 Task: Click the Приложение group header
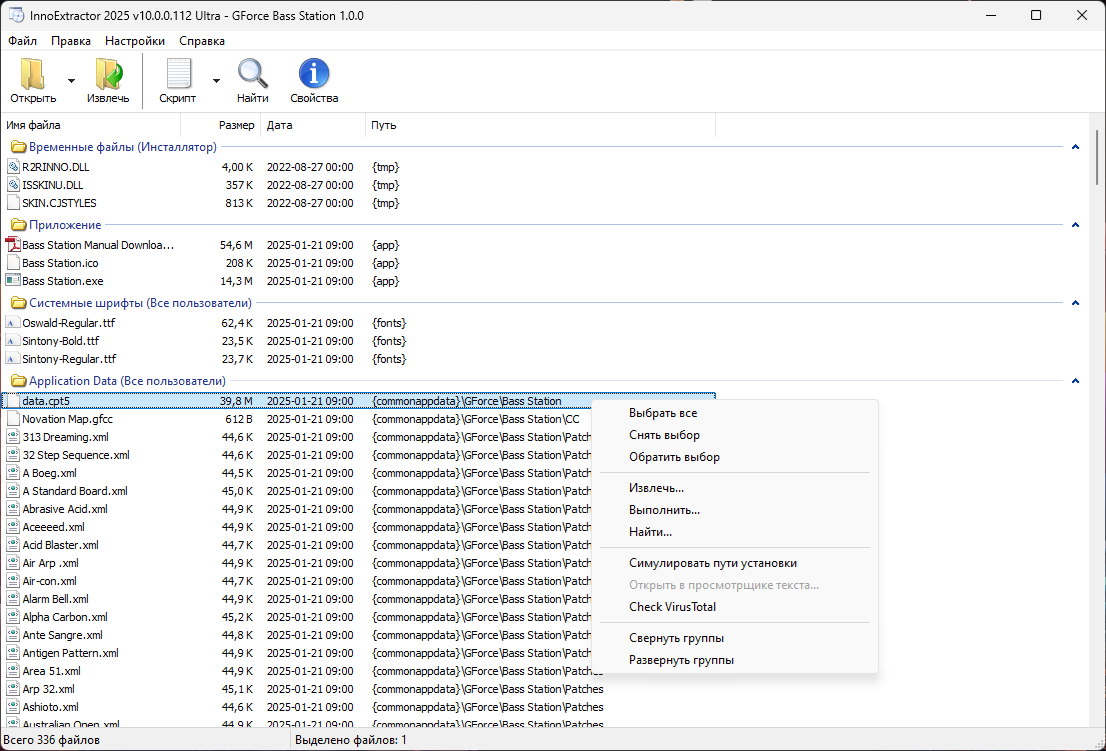tap(65, 225)
